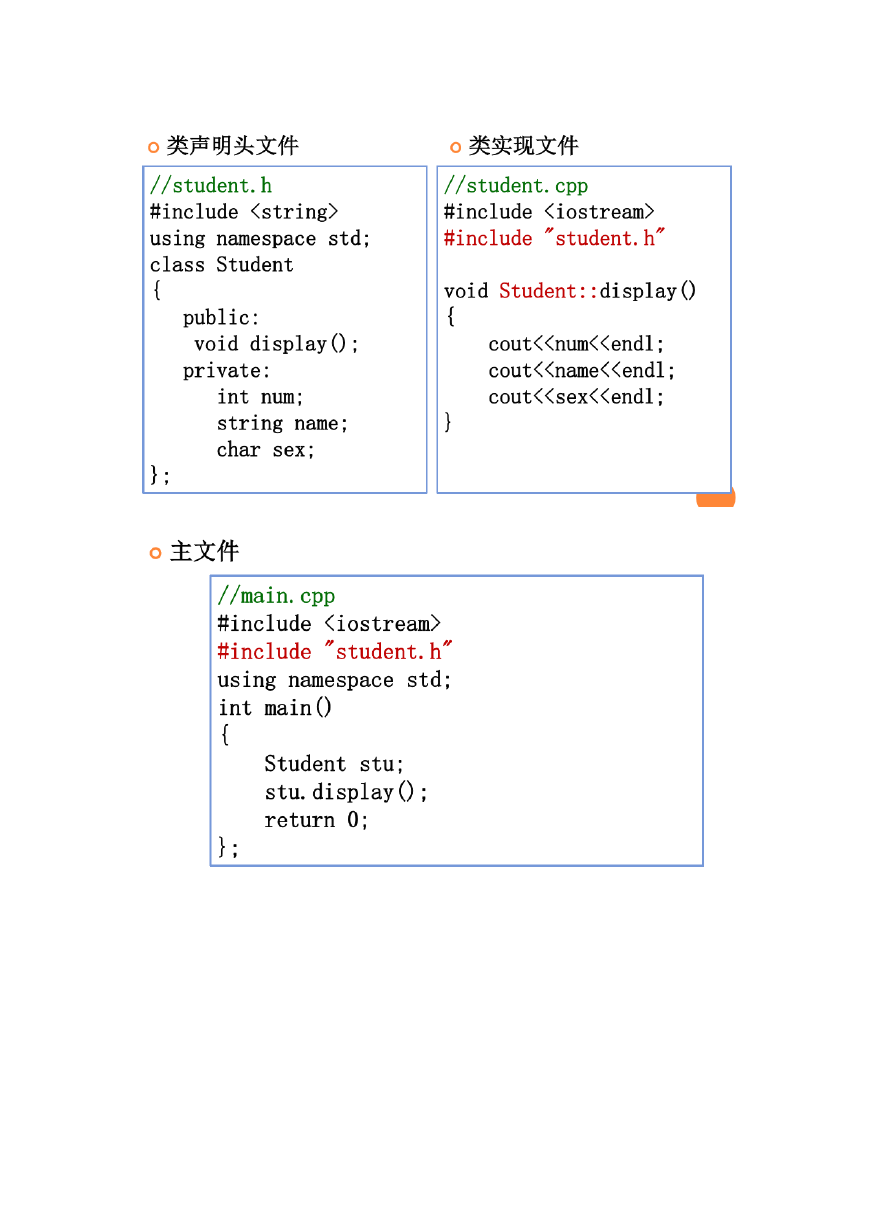The height and width of the screenshot is (1228, 869).
Task: Select the statement "return 0;"
Action: click(x=317, y=820)
